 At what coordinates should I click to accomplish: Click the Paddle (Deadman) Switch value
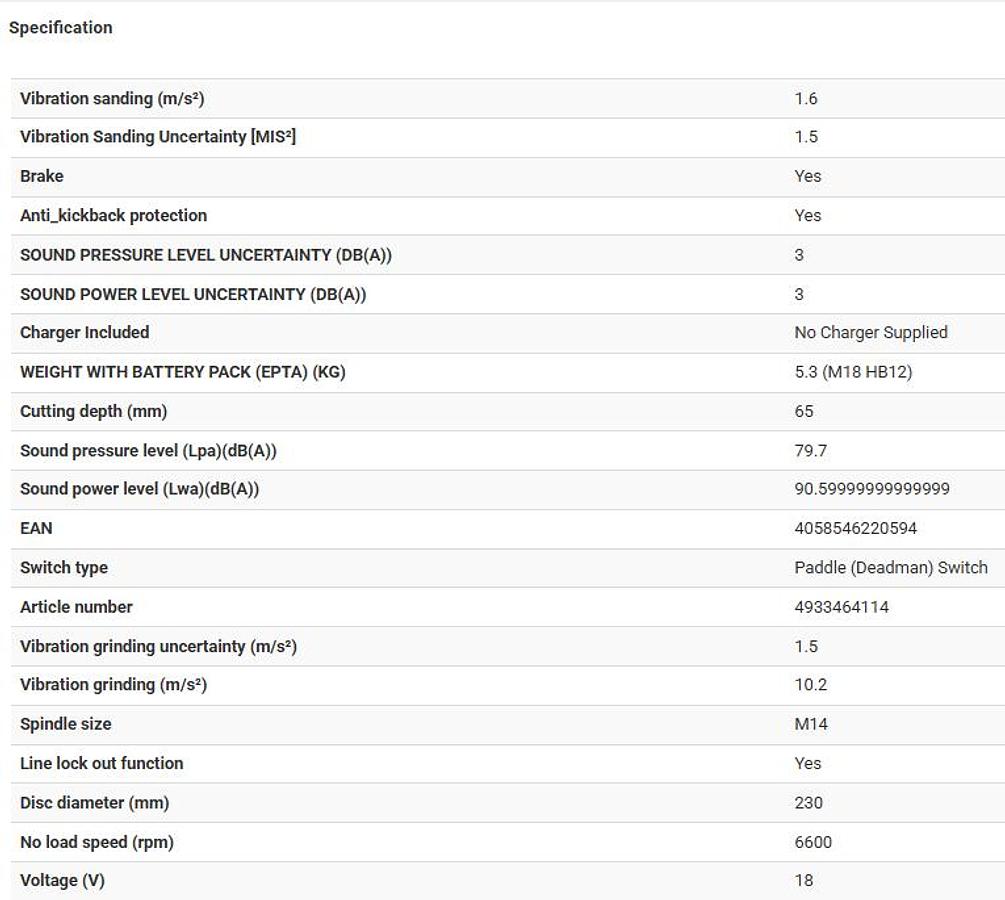pos(890,567)
